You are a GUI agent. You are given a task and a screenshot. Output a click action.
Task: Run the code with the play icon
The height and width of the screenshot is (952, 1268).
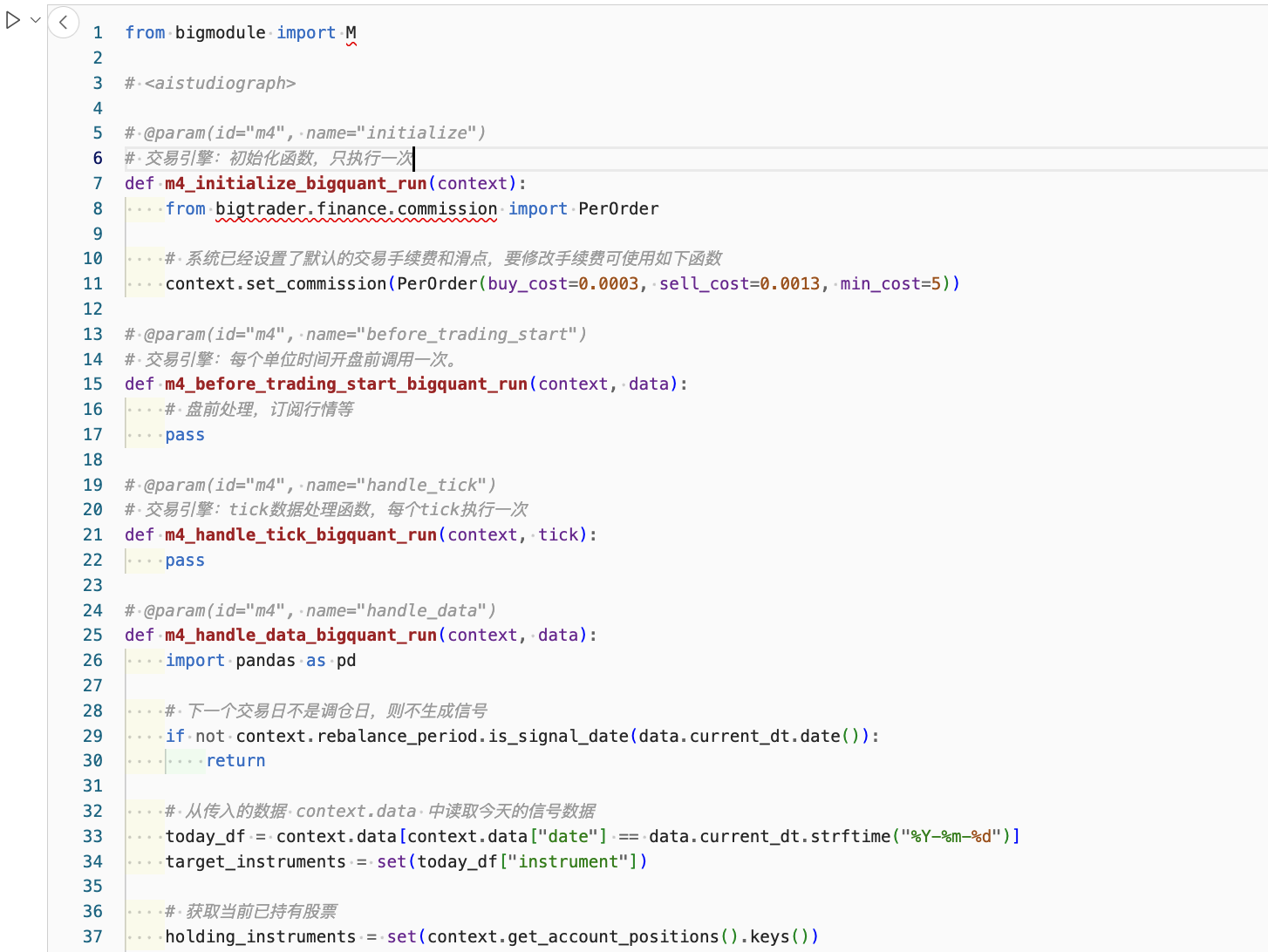(x=13, y=20)
